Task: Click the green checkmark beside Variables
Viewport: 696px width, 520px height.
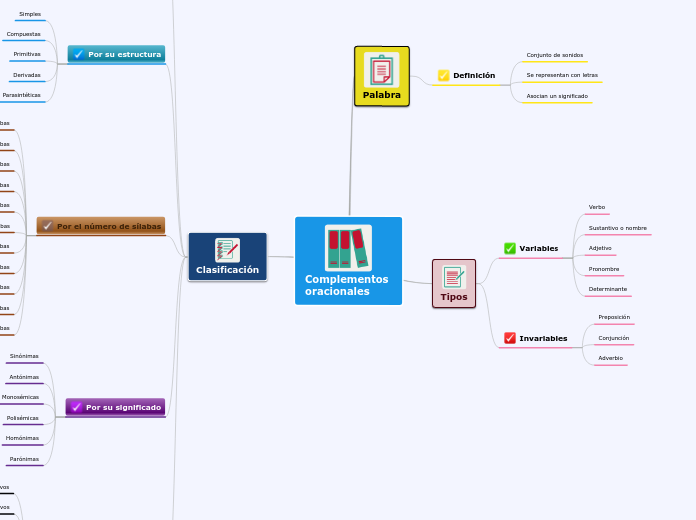Action: tap(510, 248)
